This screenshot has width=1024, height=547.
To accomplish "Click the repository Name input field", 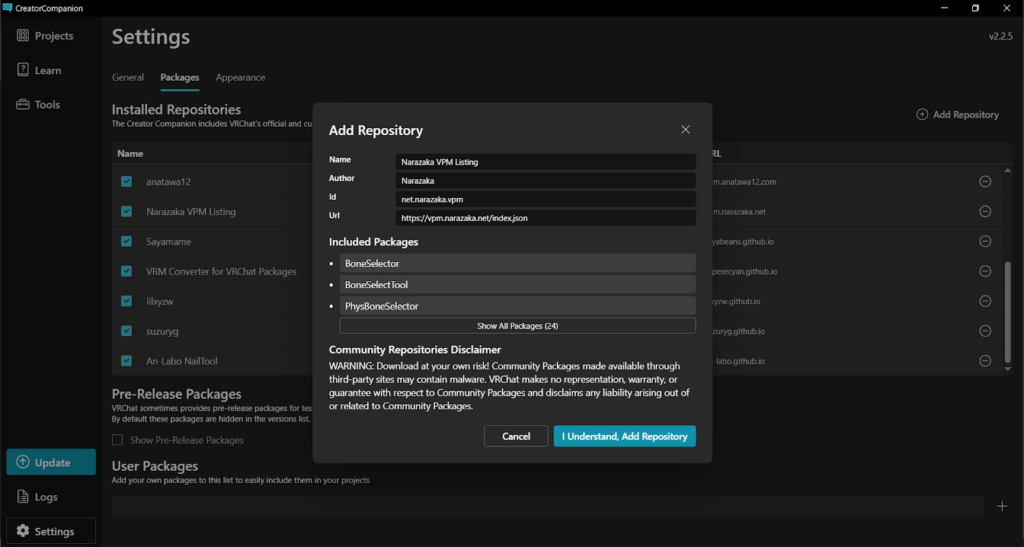I will (x=545, y=162).
